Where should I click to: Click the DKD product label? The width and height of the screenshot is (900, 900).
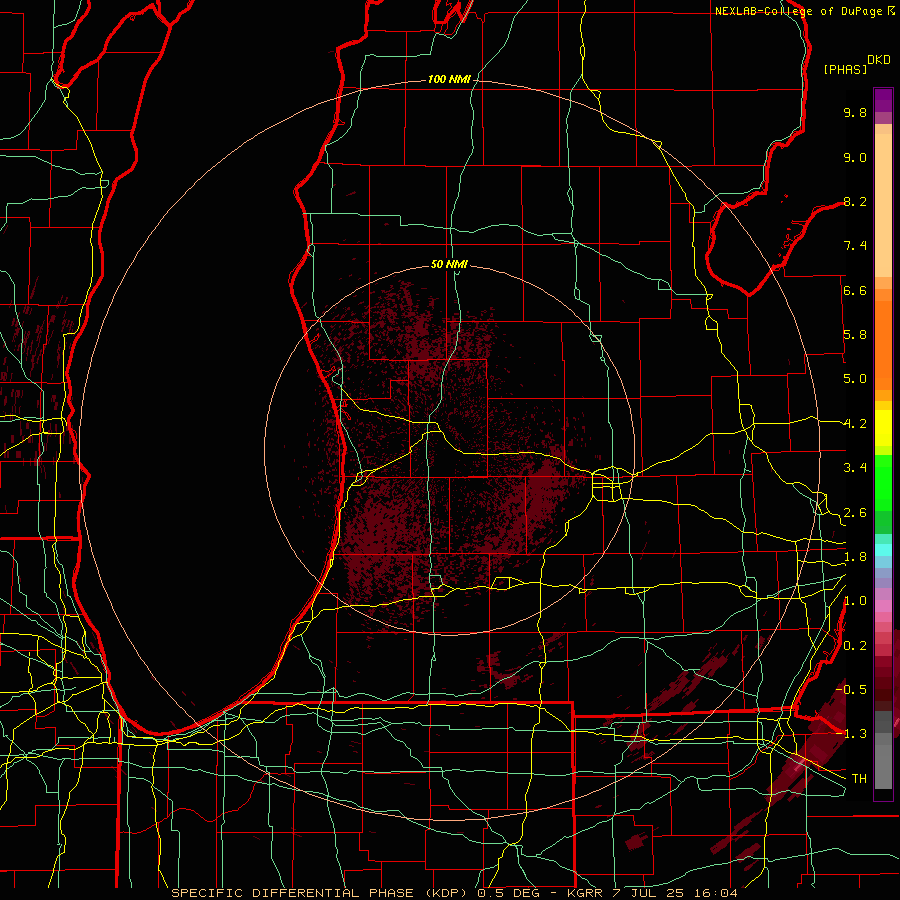(x=879, y=60)
